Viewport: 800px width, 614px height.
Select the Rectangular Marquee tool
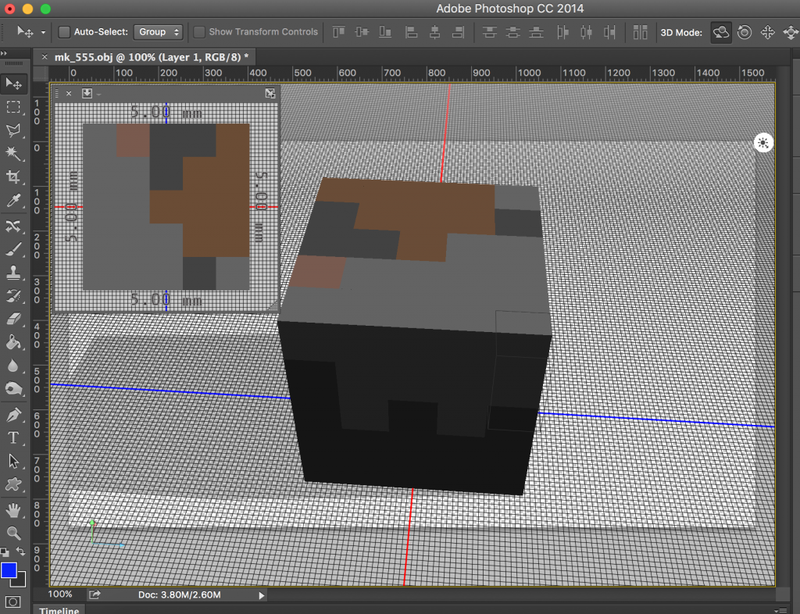(14, 107)
